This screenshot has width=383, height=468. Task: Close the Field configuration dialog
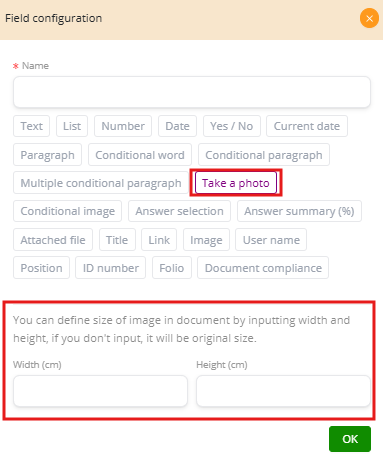(x=369, y=18)
